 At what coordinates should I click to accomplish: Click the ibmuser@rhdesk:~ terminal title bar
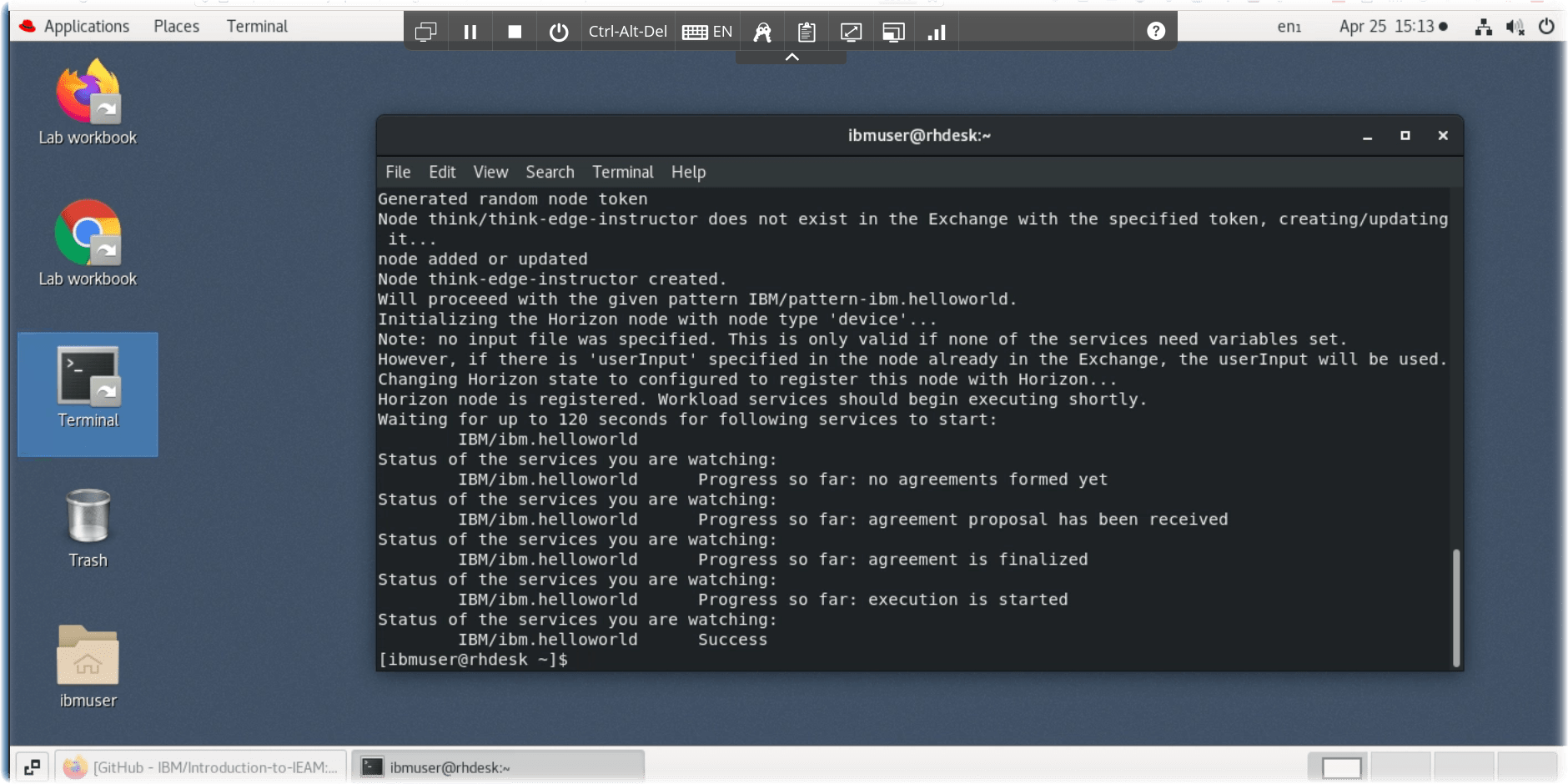pyautogui.click(x=919, y=135)
